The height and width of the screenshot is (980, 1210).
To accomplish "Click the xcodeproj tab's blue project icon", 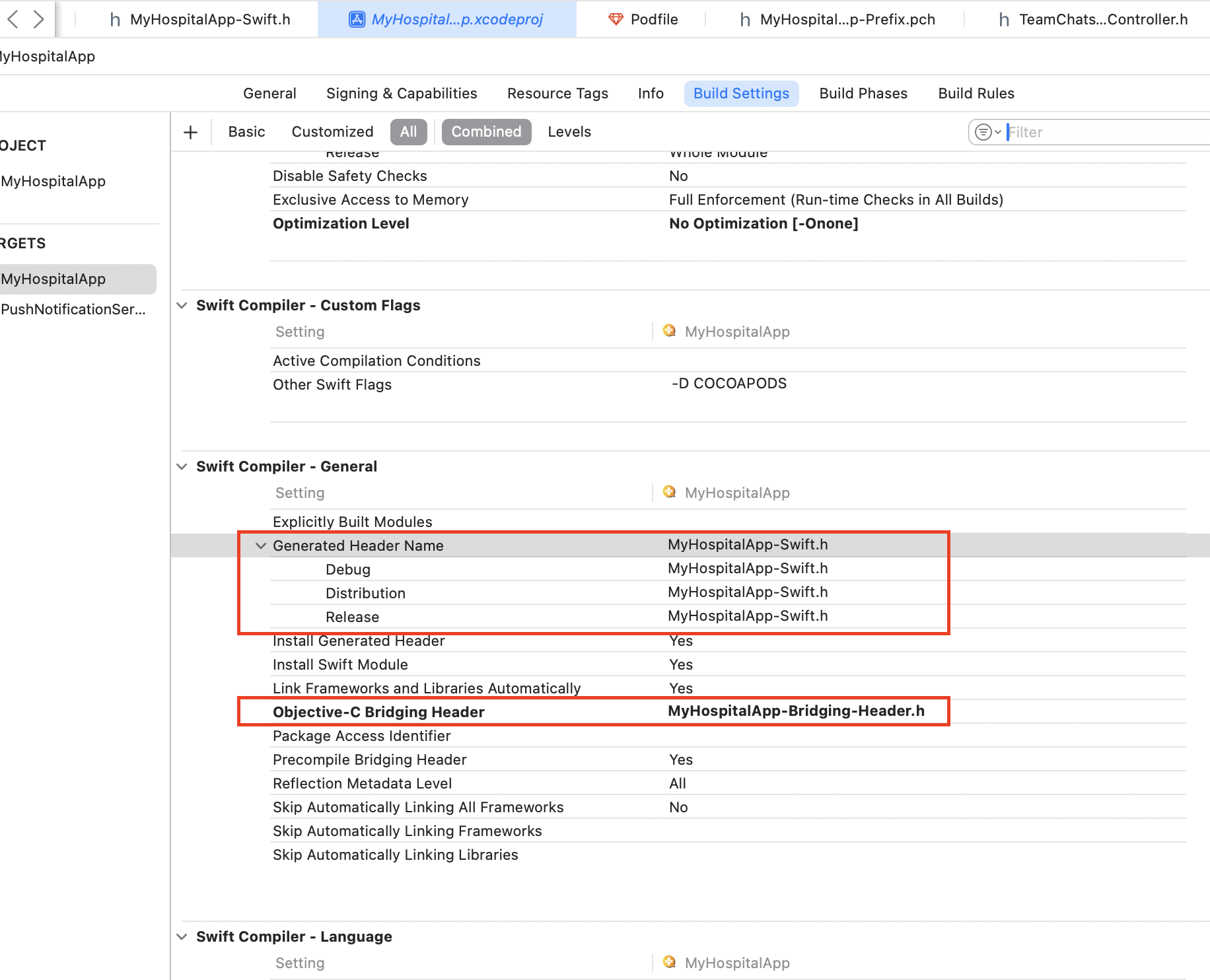I will pyautogui.click(x=357, y=20).
